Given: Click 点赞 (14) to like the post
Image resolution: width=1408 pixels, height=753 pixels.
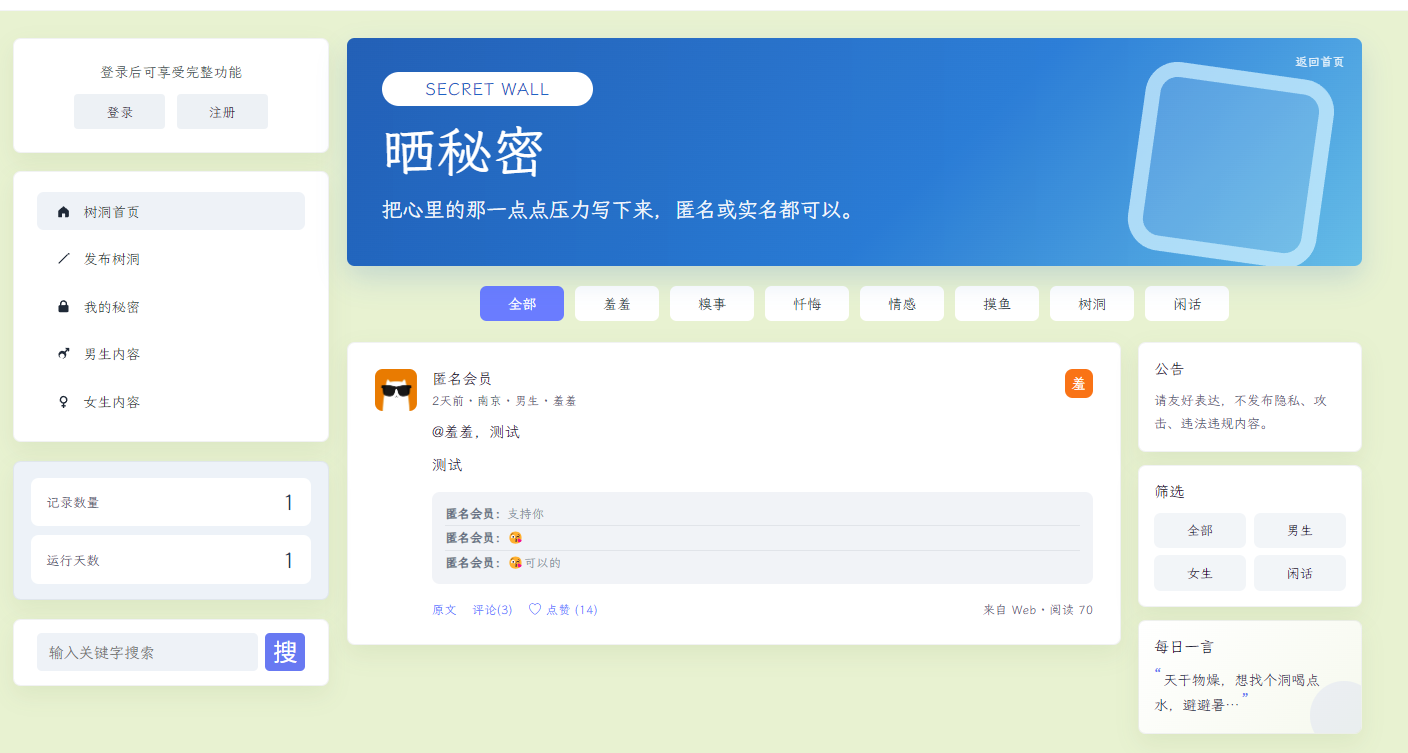Looking at the screenshot, I should click(563, 610).
